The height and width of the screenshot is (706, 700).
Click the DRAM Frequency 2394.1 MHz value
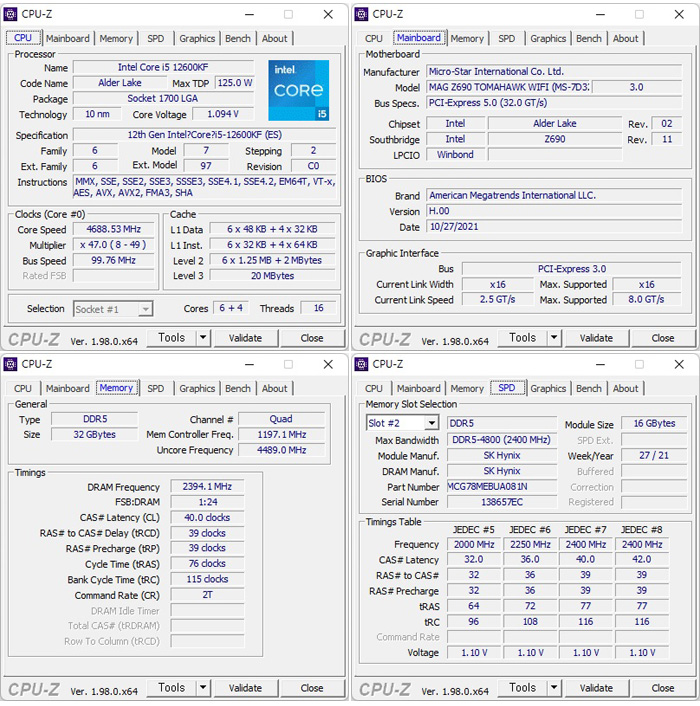click(x=207, y=487)
